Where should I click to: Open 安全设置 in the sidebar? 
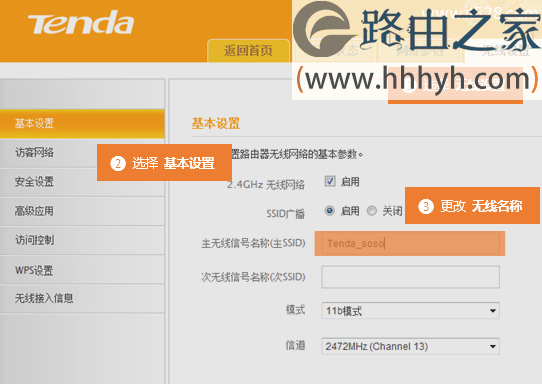tap(82, 182)
